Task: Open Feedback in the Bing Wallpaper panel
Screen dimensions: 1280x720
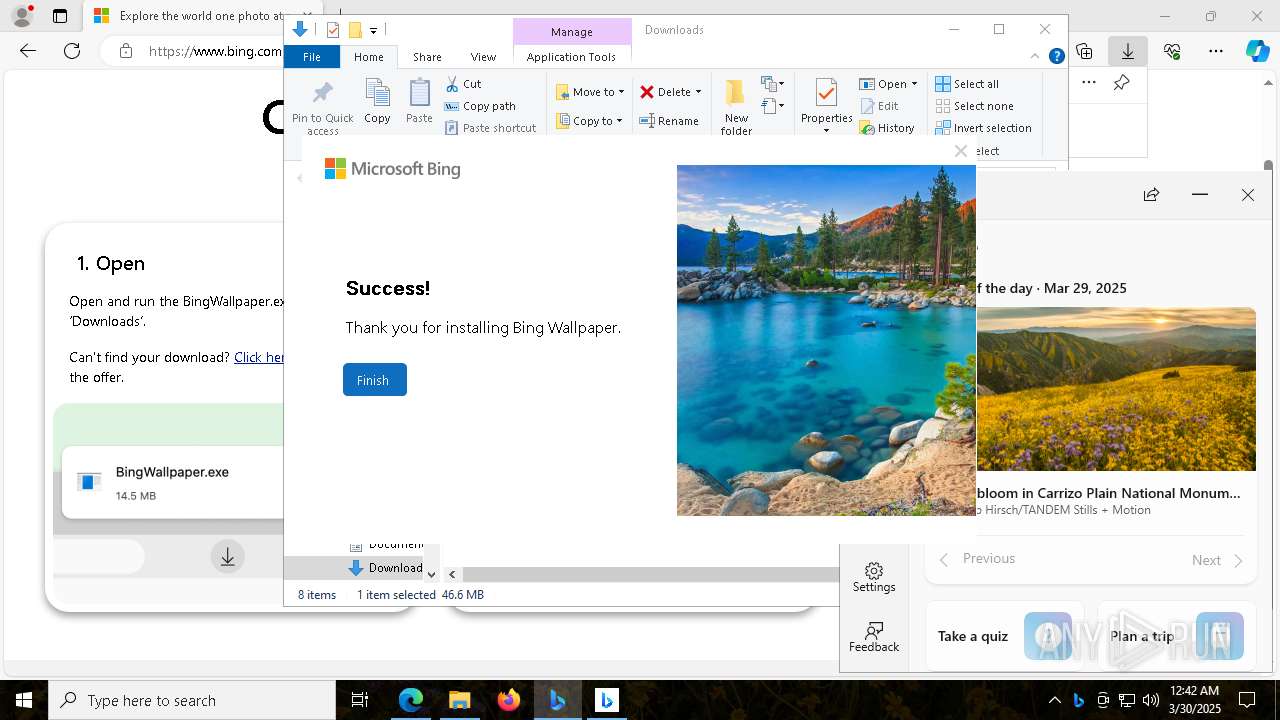Action: [x=874, y=637]
